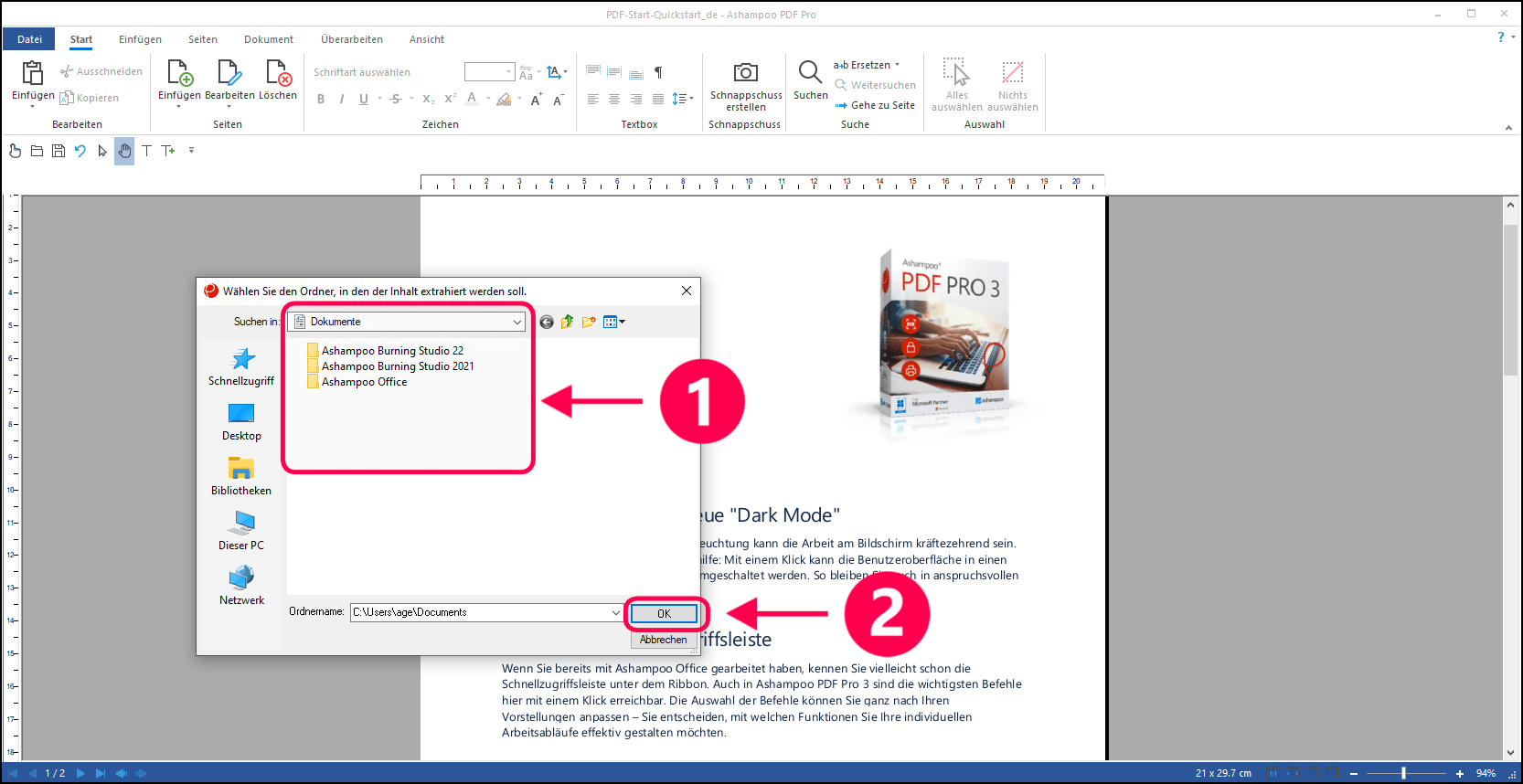Click Alles auswählen

click(x=957, y=85)
